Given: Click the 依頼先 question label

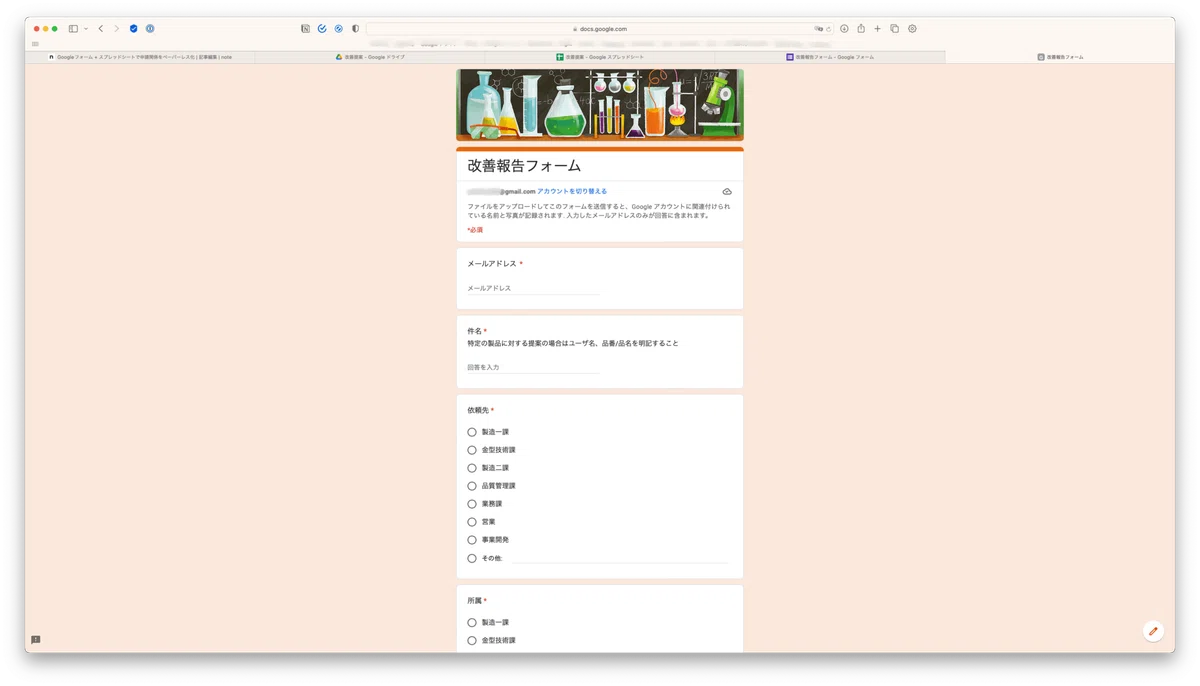Looking at the screenshot, I should click(478, 410).
